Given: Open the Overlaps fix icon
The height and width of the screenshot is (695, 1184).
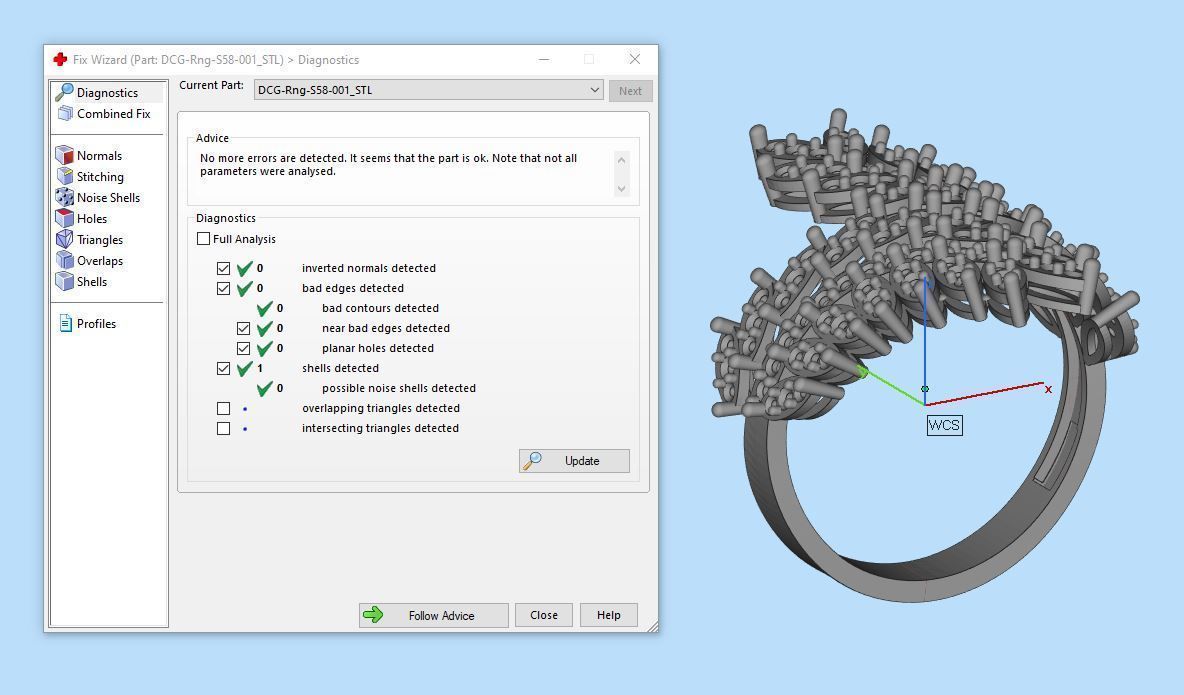Looking at the screenshot, I should click(x=65, y=261).
